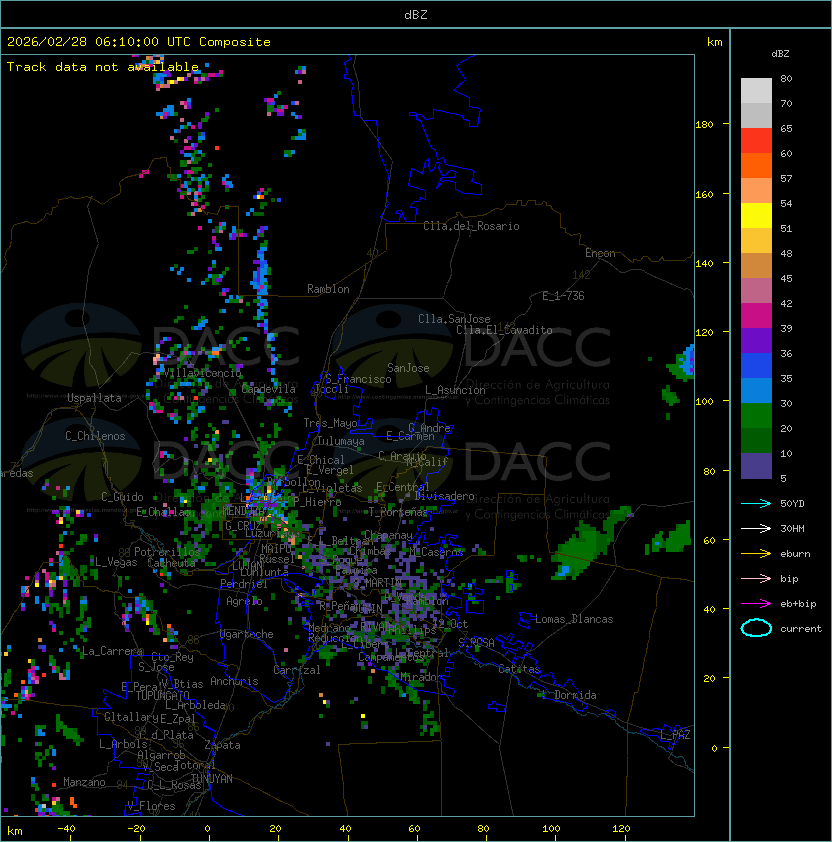The width and height of the screenshot is (832, 842).
Task: Pick the slate purple 5-10 dBZ swatch
Action: click(x=756, y=466)
